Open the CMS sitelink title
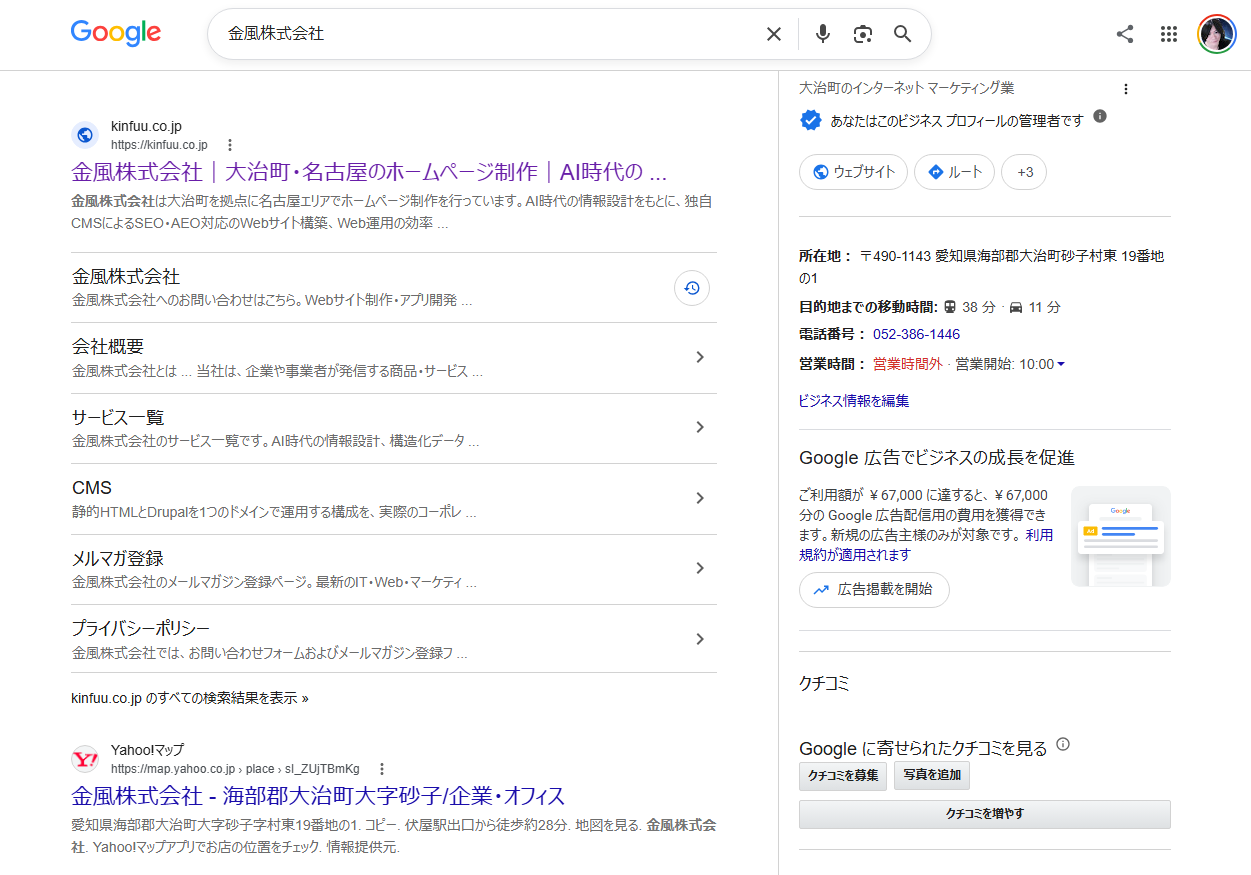The height and width of the screenshot is (875, 1251). coord(92,488)
